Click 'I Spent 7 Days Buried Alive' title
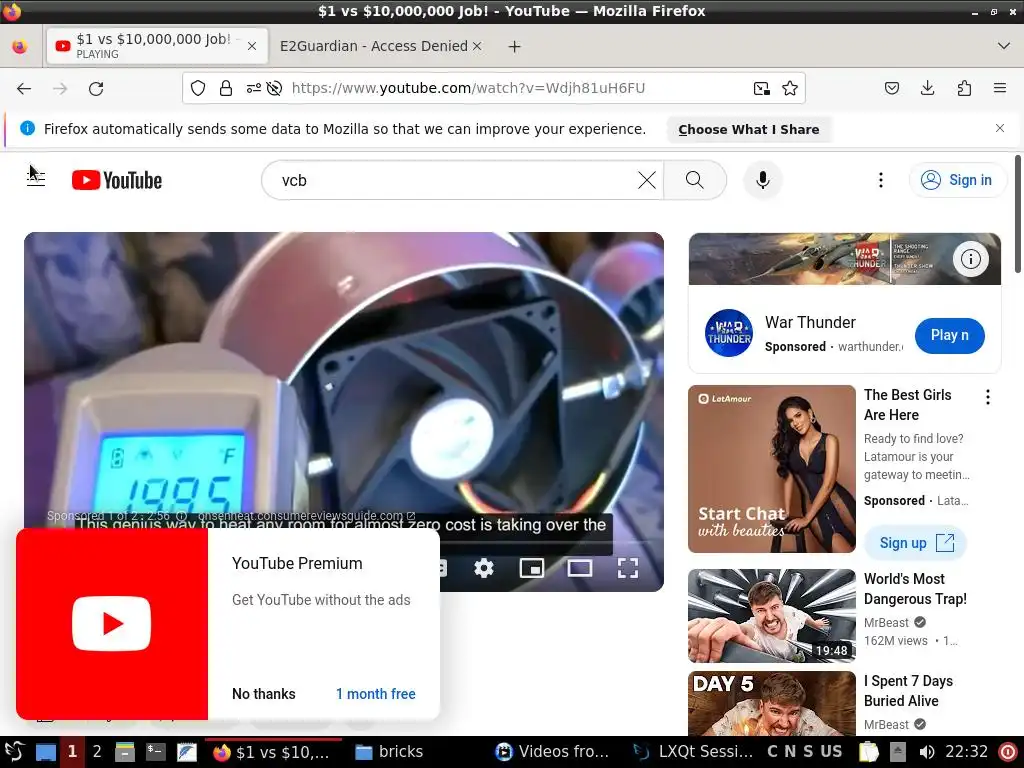 coord(908,691)
